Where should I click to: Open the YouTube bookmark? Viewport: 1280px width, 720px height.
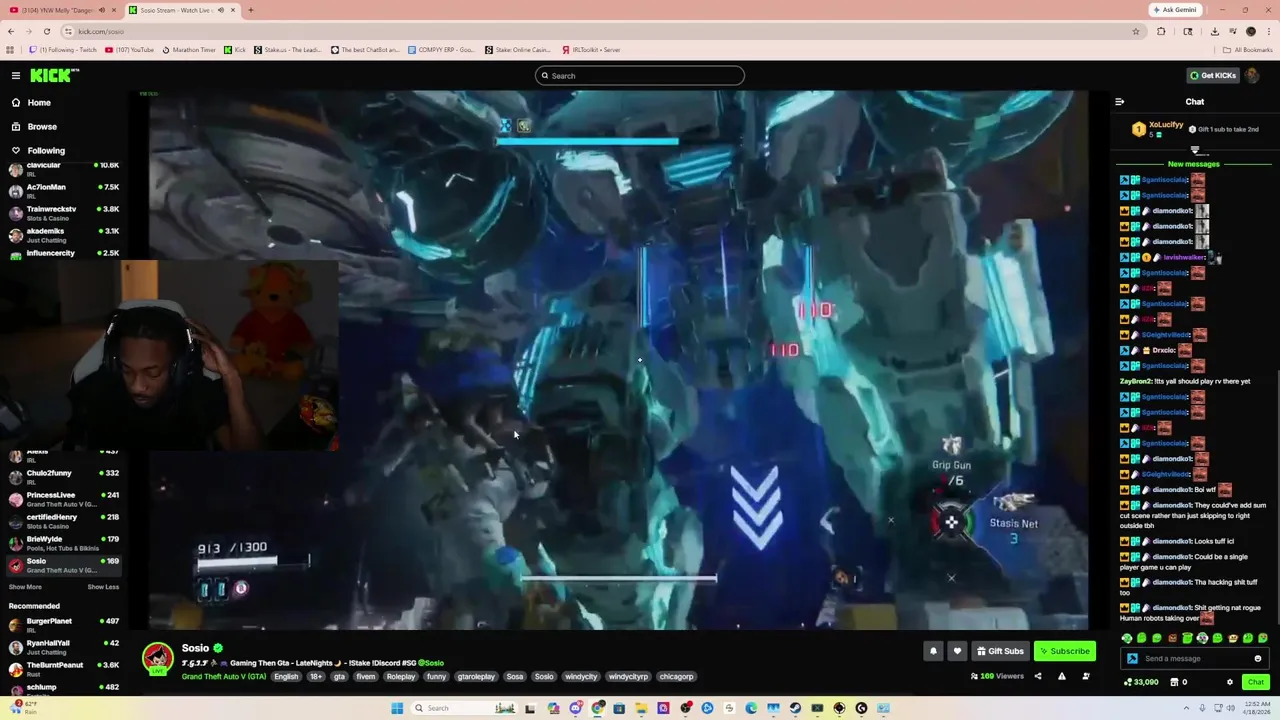coord(129,50)
